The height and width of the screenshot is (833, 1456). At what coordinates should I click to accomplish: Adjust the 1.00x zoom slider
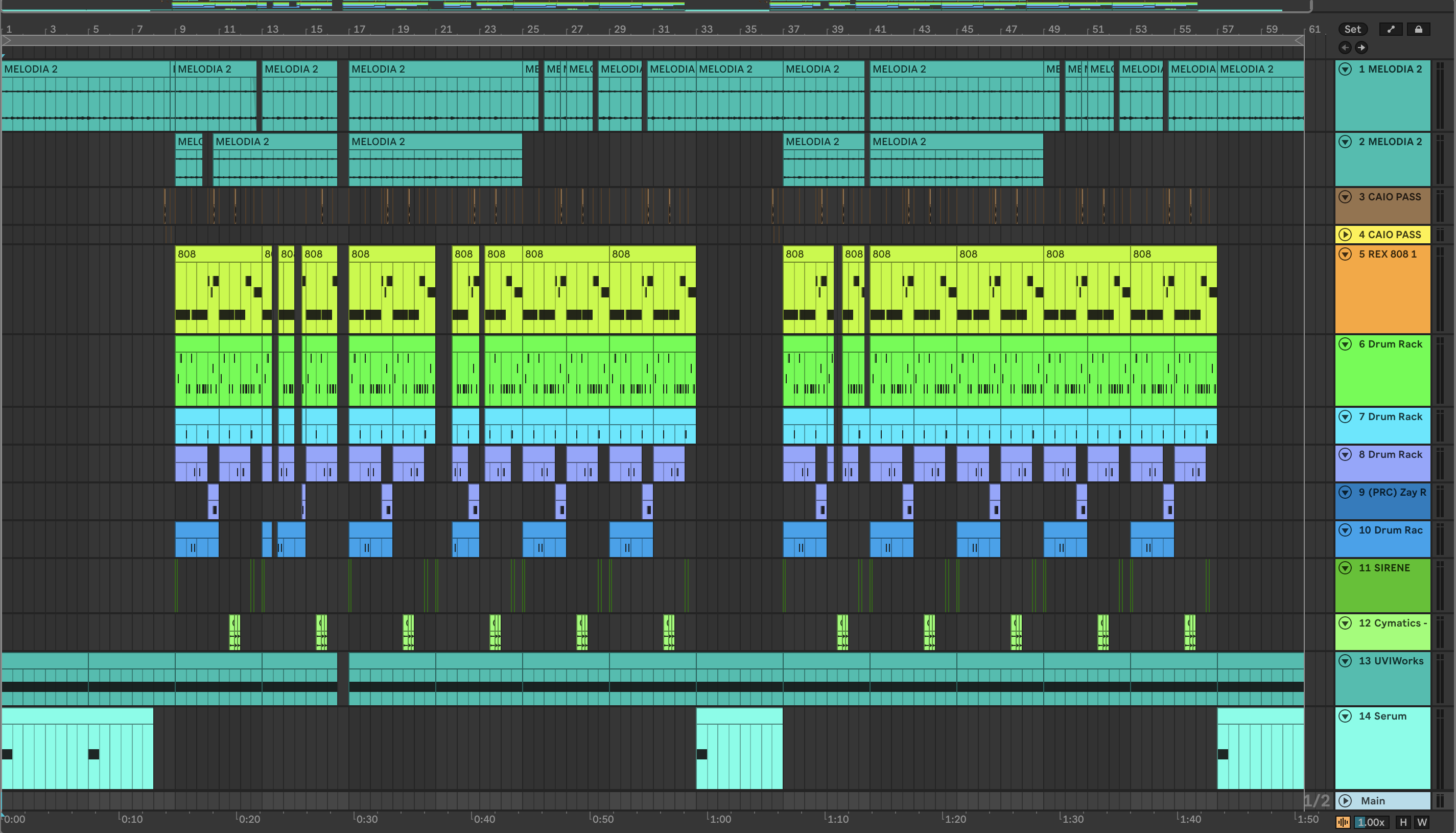[1373, 822]
